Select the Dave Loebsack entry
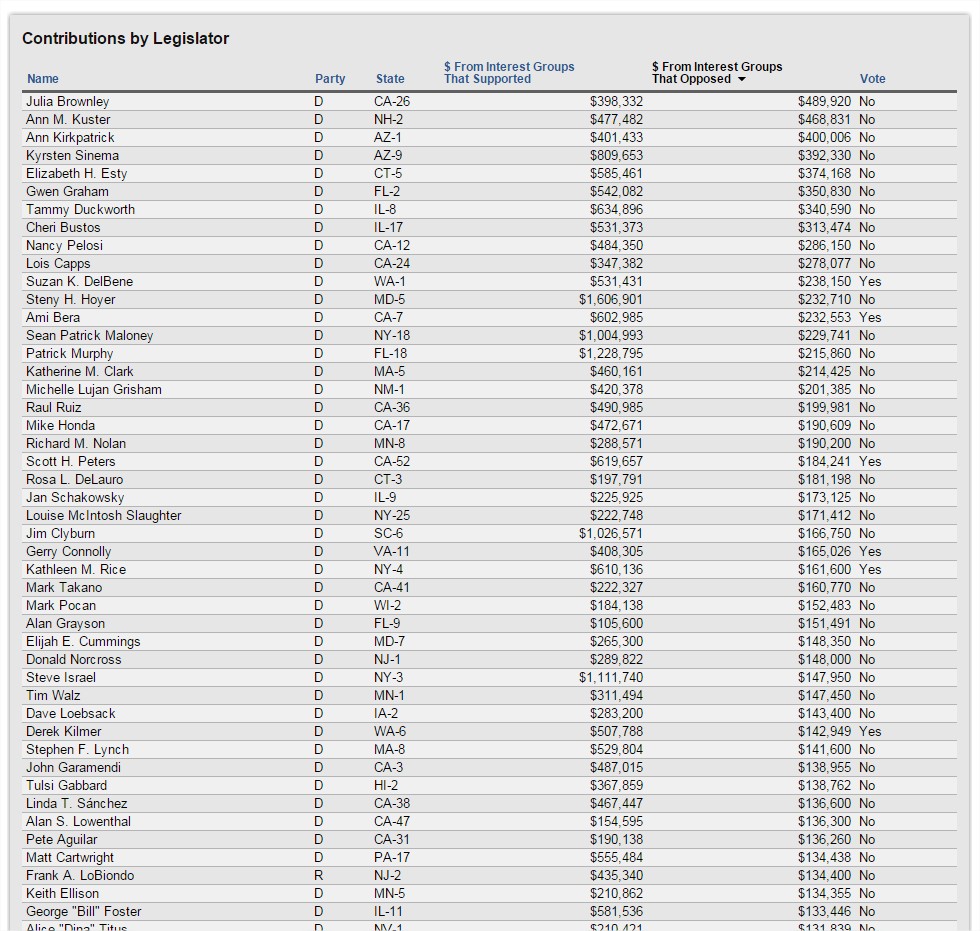The height and width of the screenshot is (931, 980). click(x=71, y=714)
